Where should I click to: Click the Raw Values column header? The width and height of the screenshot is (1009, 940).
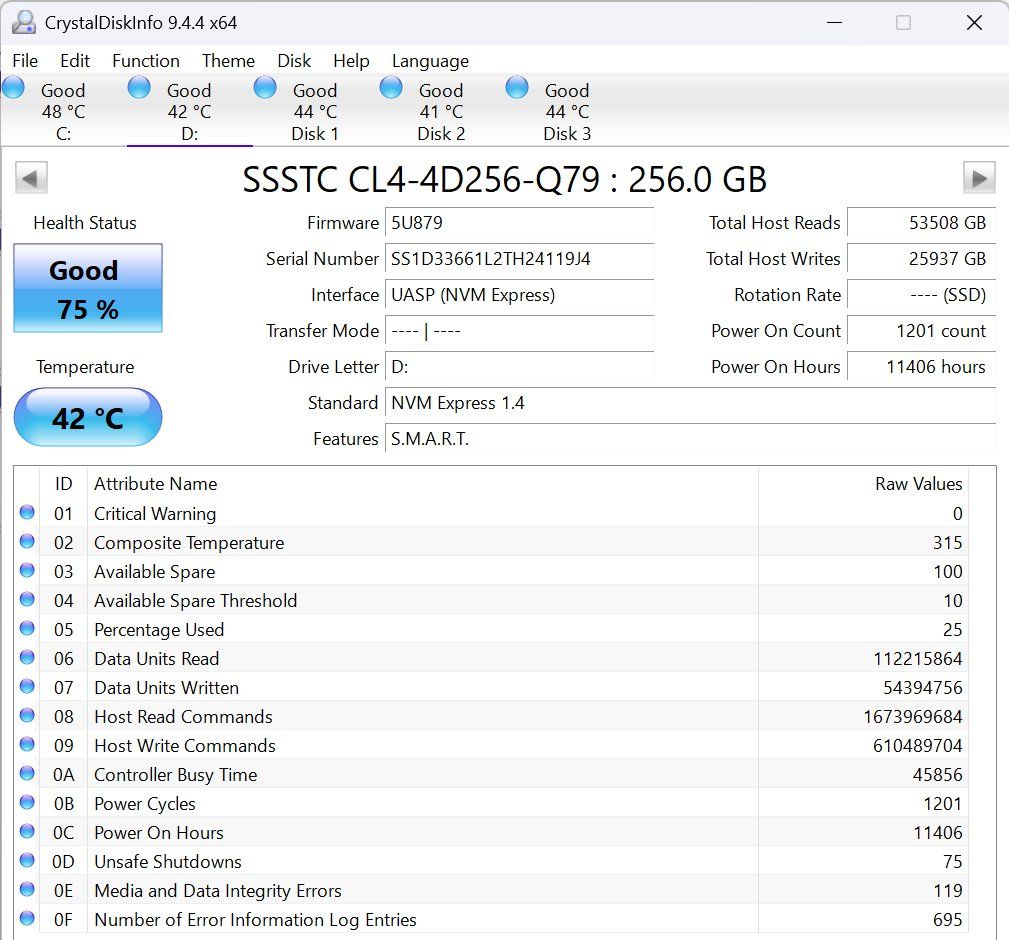pyautogui.click(x=864, y=483)
